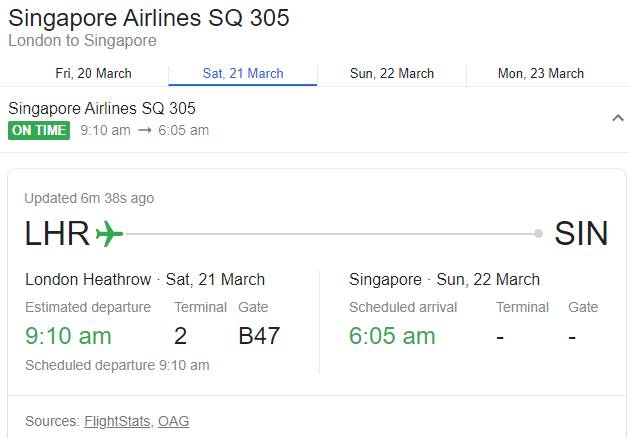
Task: Click the grey destination dot near SIN
Action: [x=538, y=234]
